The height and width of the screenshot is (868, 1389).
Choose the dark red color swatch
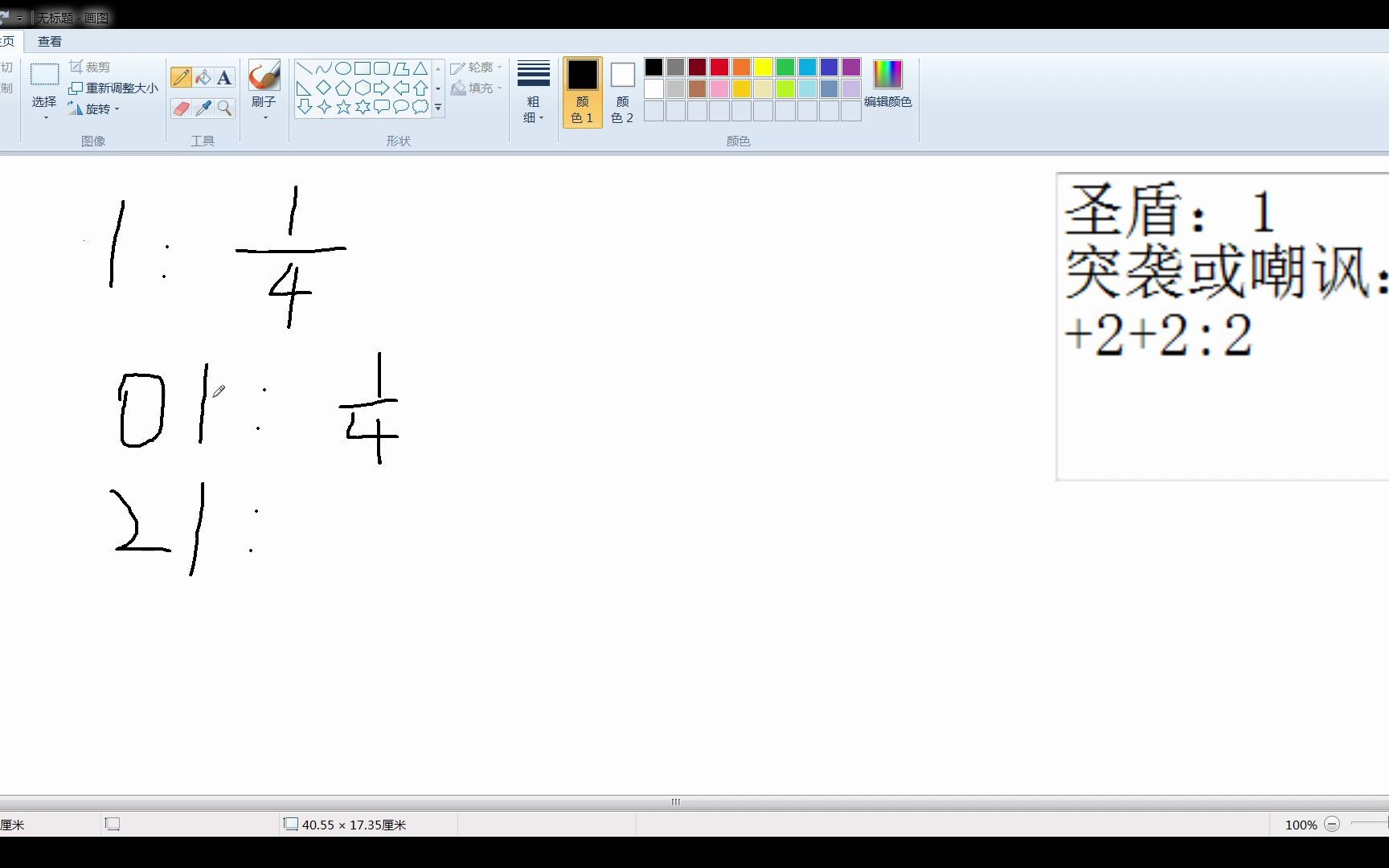(698, 67)
